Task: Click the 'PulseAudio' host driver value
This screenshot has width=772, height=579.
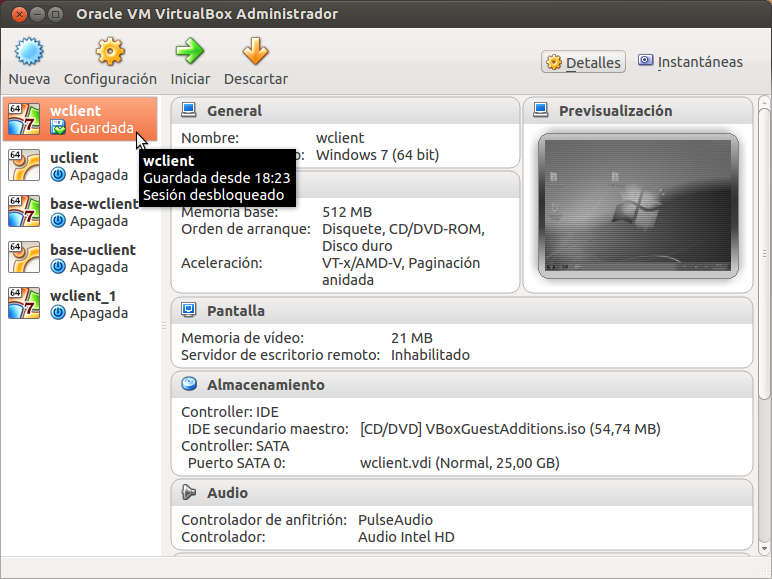Action: pyautogui.click(x=395, y=520)
